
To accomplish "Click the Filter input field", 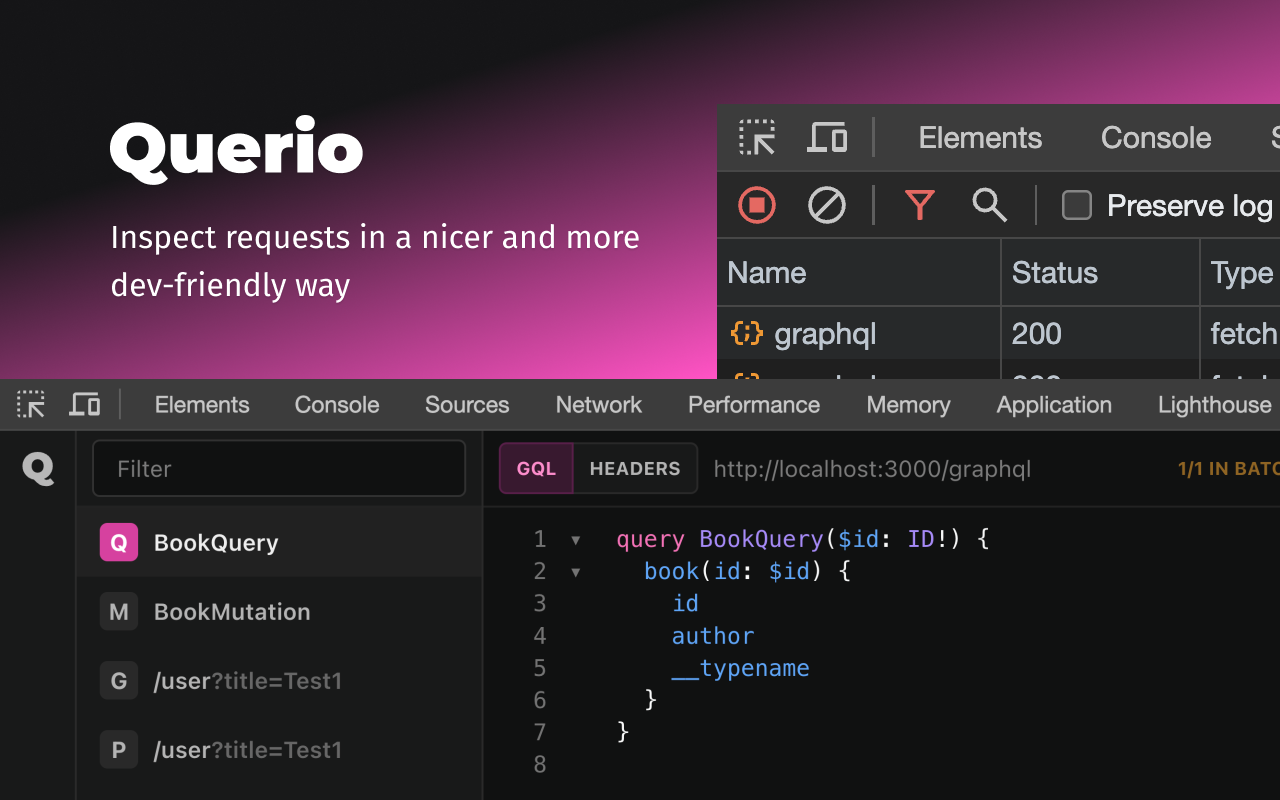I will 278,468.
